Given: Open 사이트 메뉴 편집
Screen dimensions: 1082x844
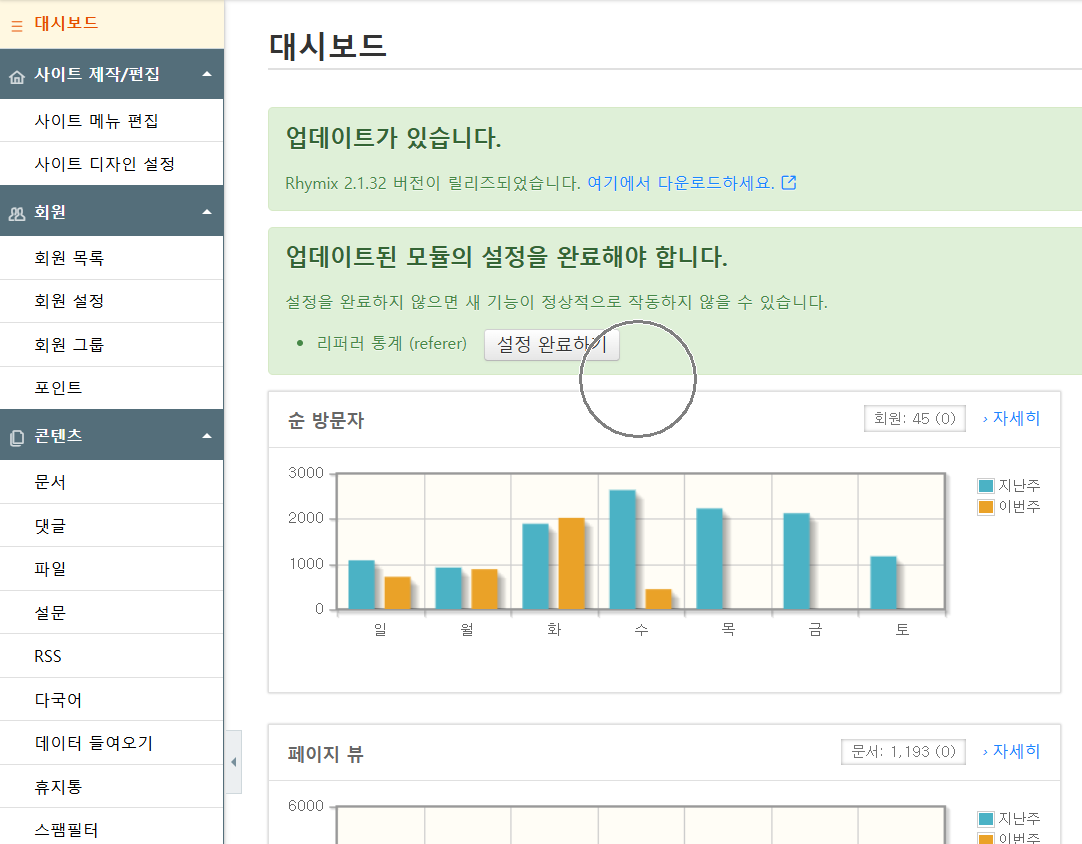Looking at the screenshot, I should [112, 121].
